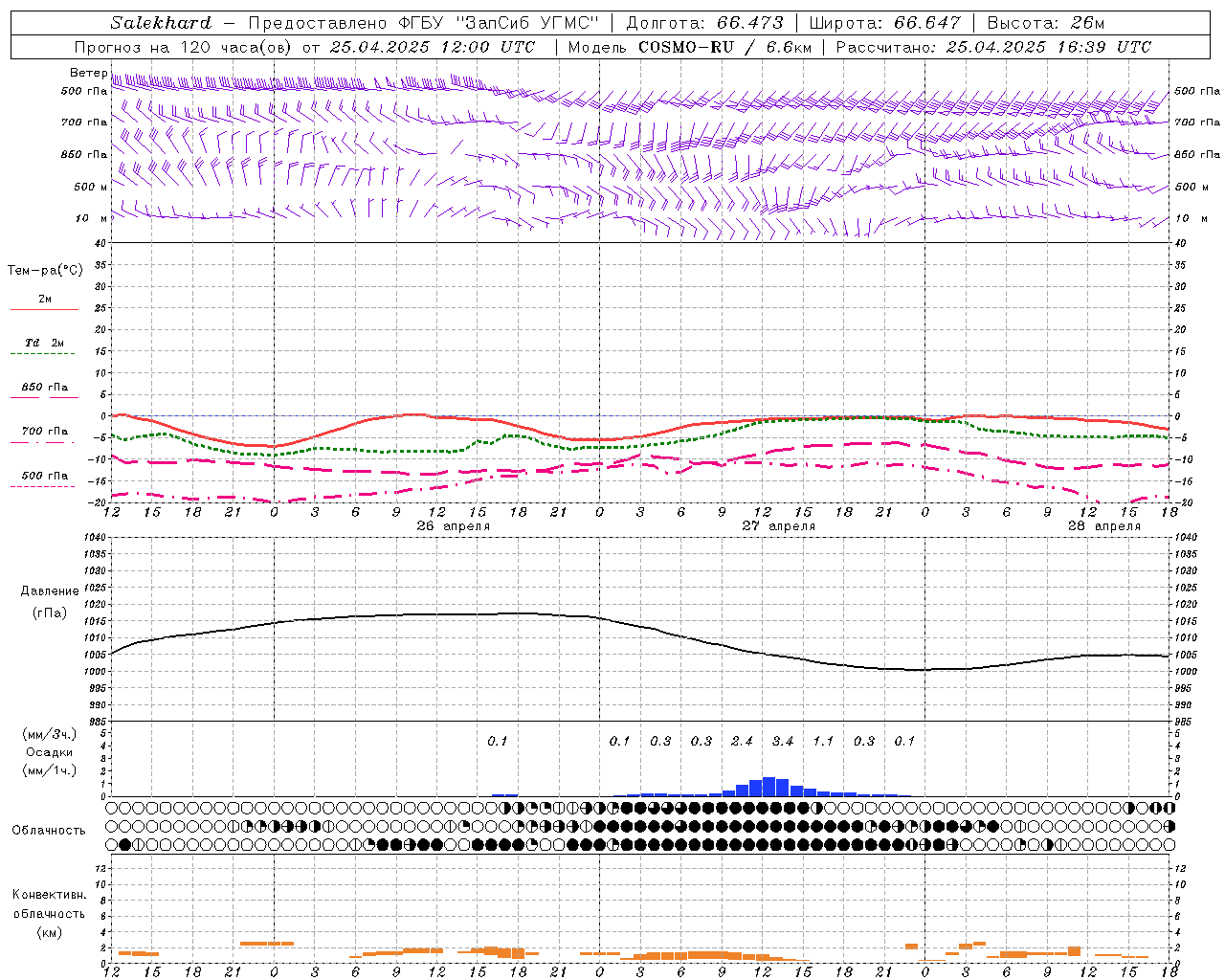Click the "Облачность" cloudiness label
The image size is (1225, 980).
49,831
